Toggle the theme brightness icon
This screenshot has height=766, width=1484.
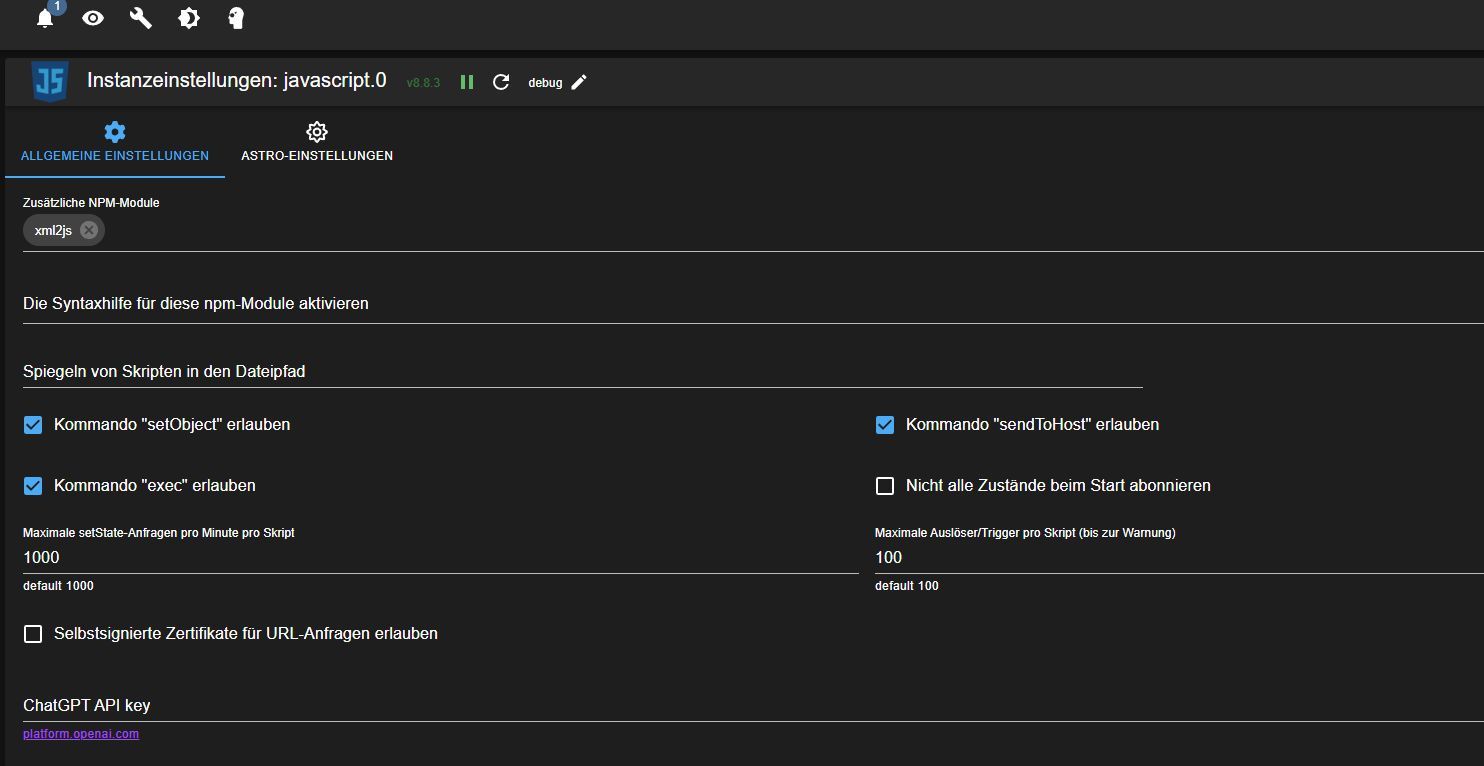click(189, 18)
